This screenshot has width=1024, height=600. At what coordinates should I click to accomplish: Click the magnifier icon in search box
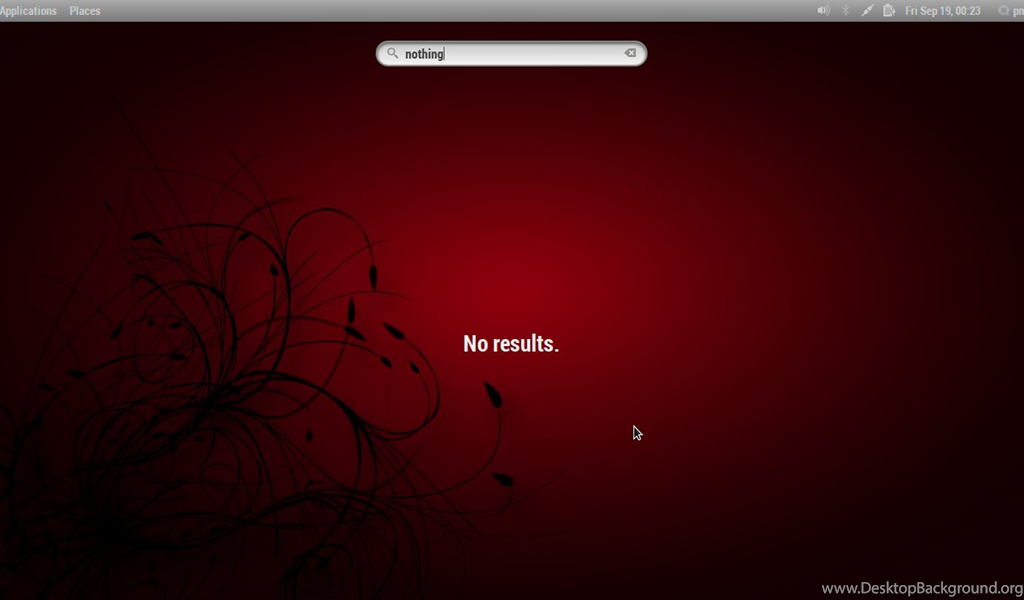(393, 54)
